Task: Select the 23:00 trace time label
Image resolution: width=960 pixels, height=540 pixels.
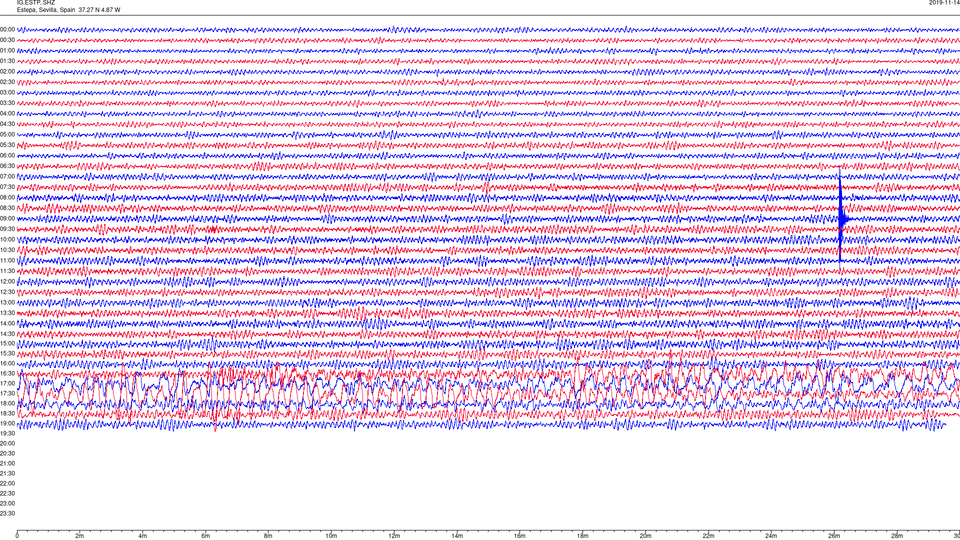Action: (x=7, y=503)
